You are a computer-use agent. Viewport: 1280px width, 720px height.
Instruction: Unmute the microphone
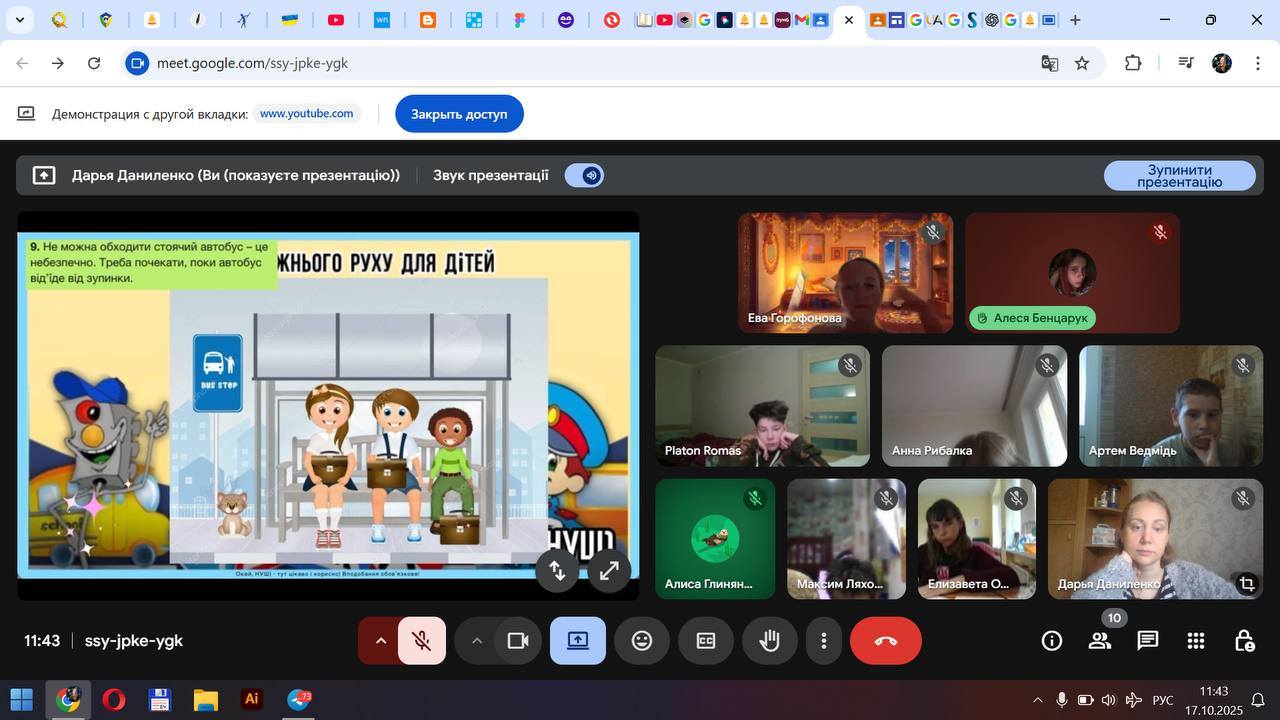point(422,641)
